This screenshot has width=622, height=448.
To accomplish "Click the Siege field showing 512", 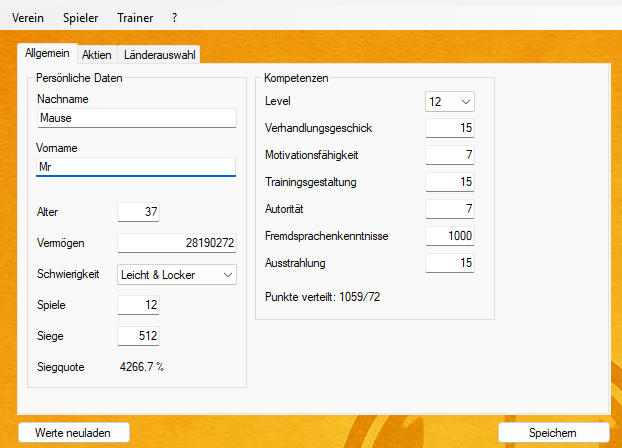I will click(138, 336).
